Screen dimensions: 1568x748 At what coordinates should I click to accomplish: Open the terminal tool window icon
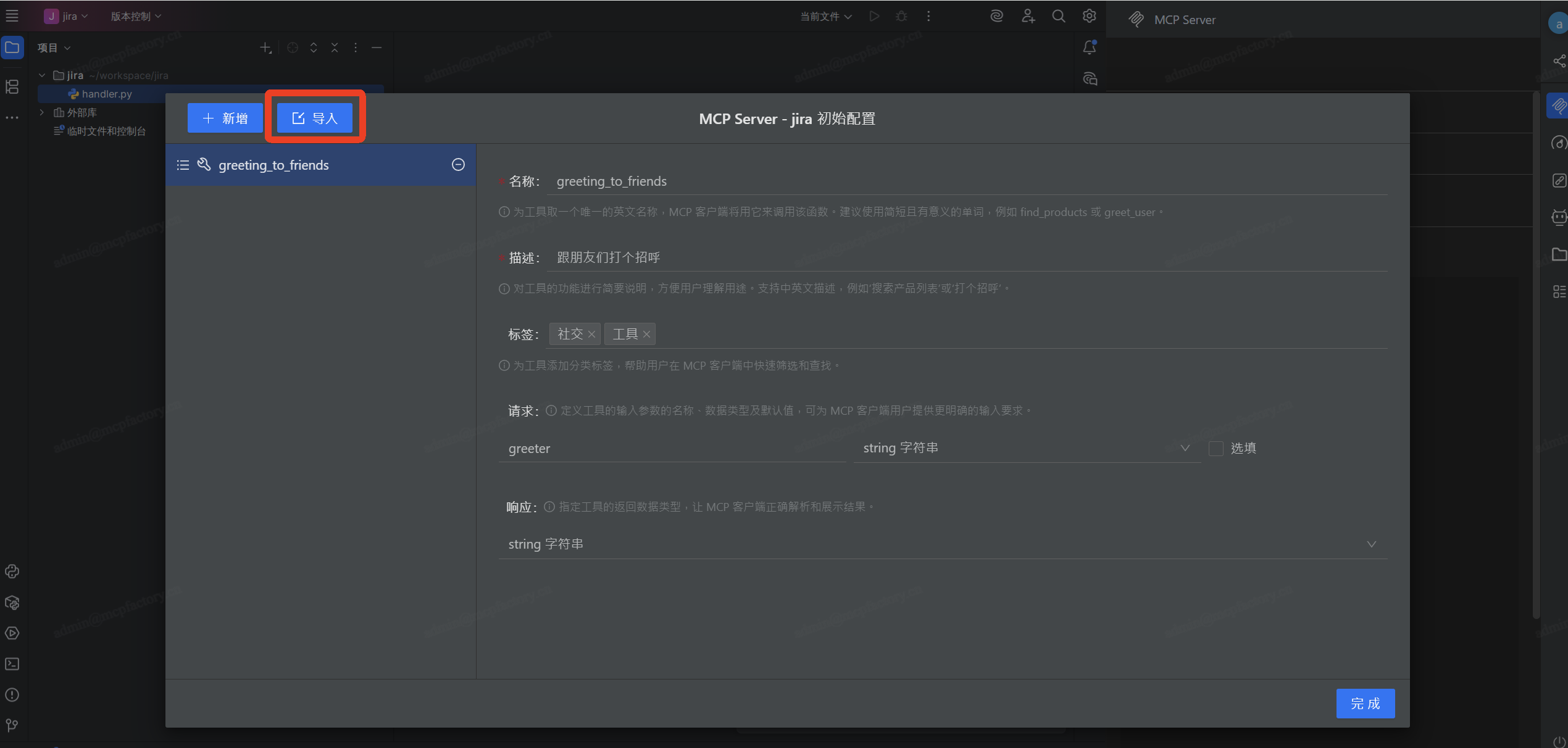[12, 664]
